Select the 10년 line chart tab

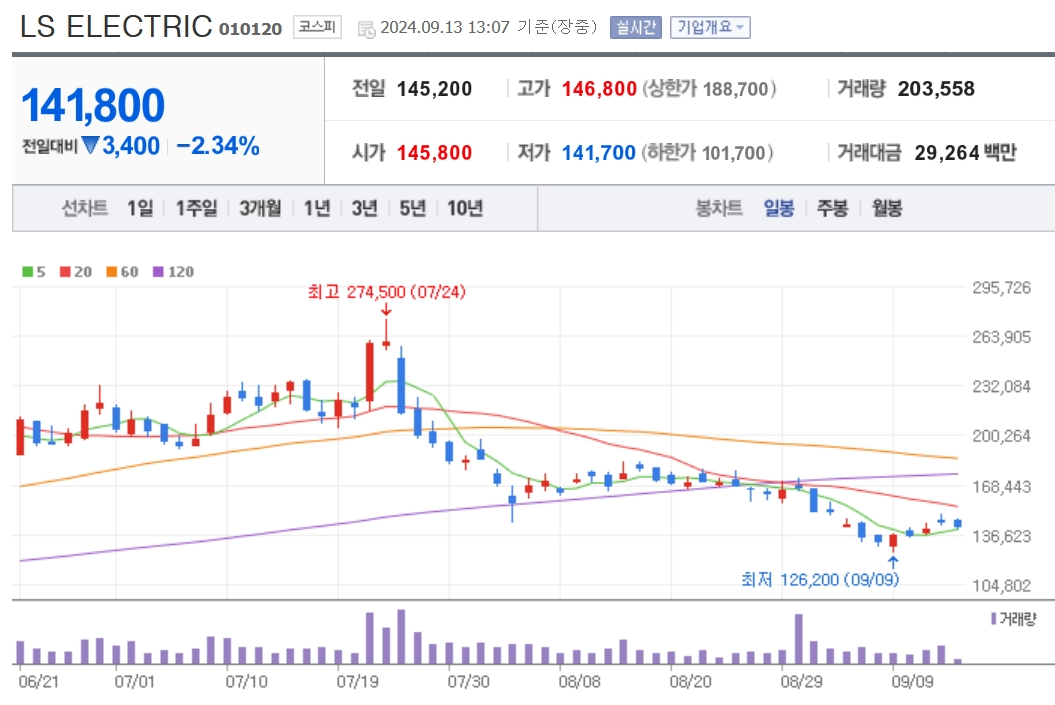(x=465, y=209)
